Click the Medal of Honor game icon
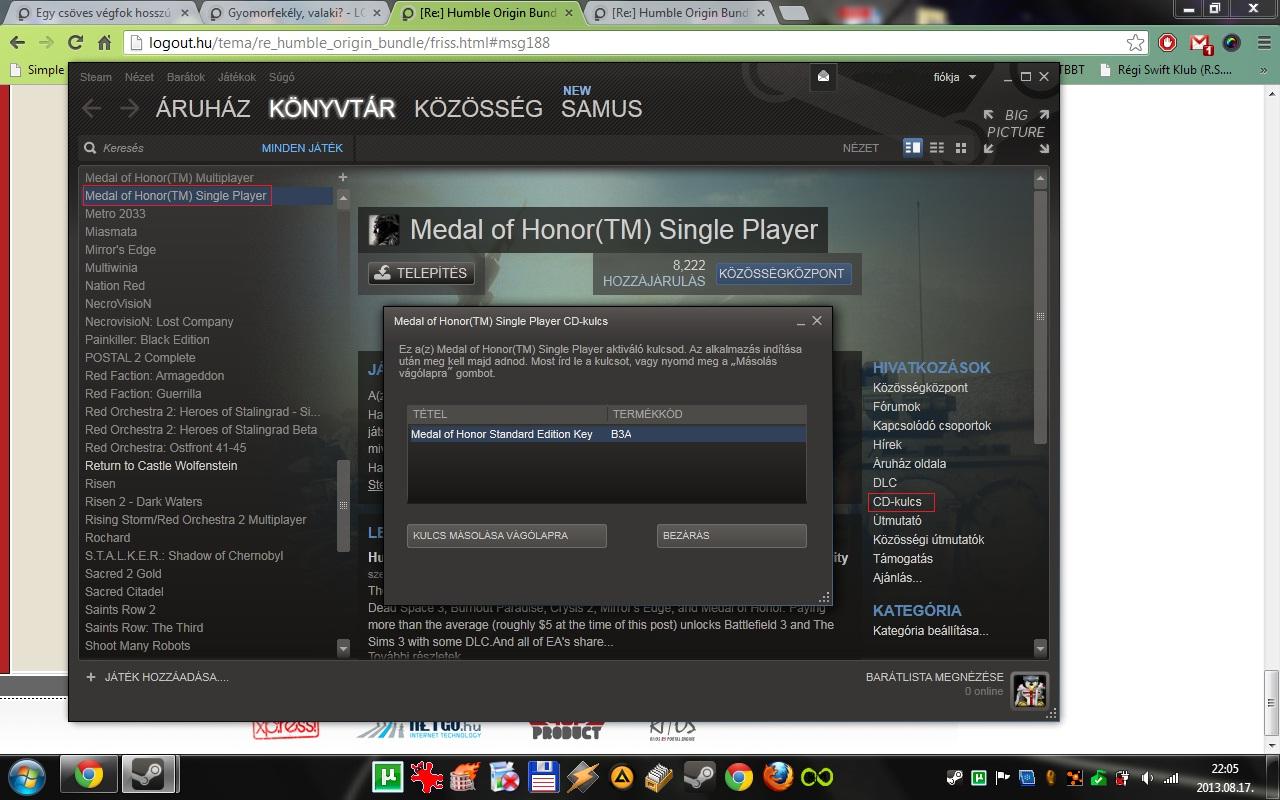Image resolution: width=1280 pixels, height=800 pixels. (x=384, y=230)
